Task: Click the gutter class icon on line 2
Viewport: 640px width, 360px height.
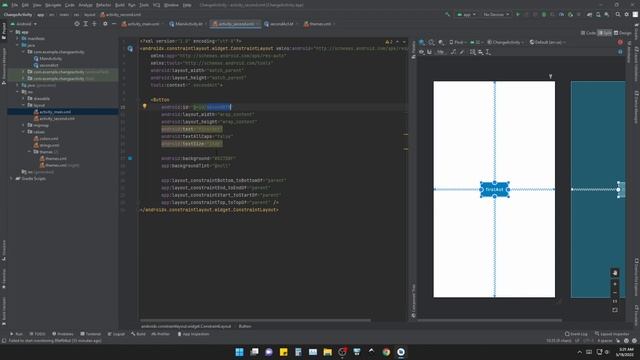Action: click(130, 49)
